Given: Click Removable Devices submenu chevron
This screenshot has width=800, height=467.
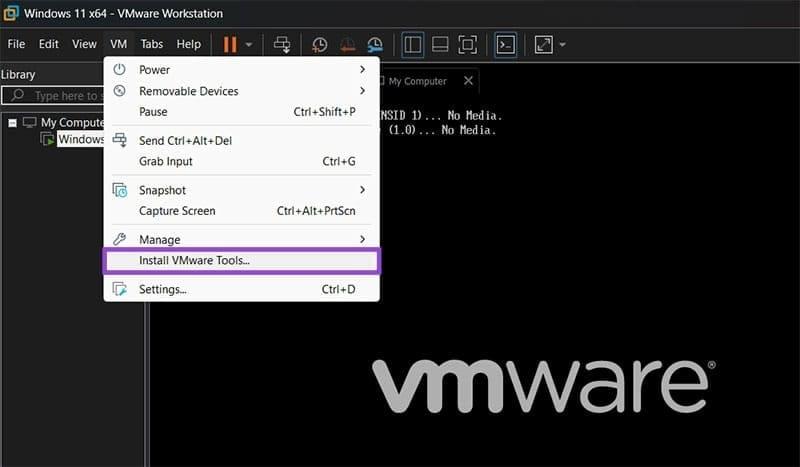Looking at the screenshot, I should pyautogui.click(x=362, y=90).
